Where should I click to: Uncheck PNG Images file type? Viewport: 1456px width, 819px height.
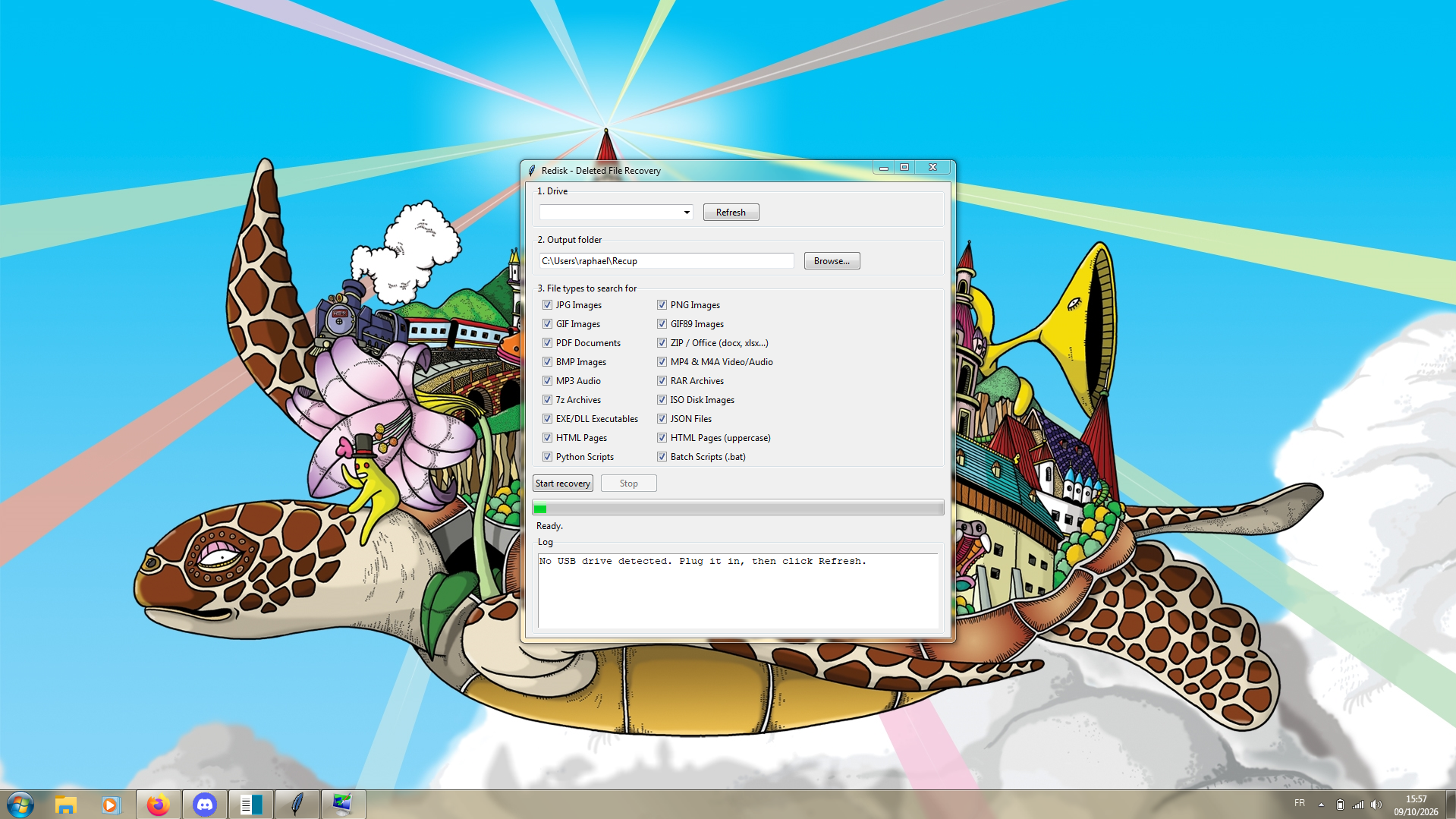pos(662,305)
